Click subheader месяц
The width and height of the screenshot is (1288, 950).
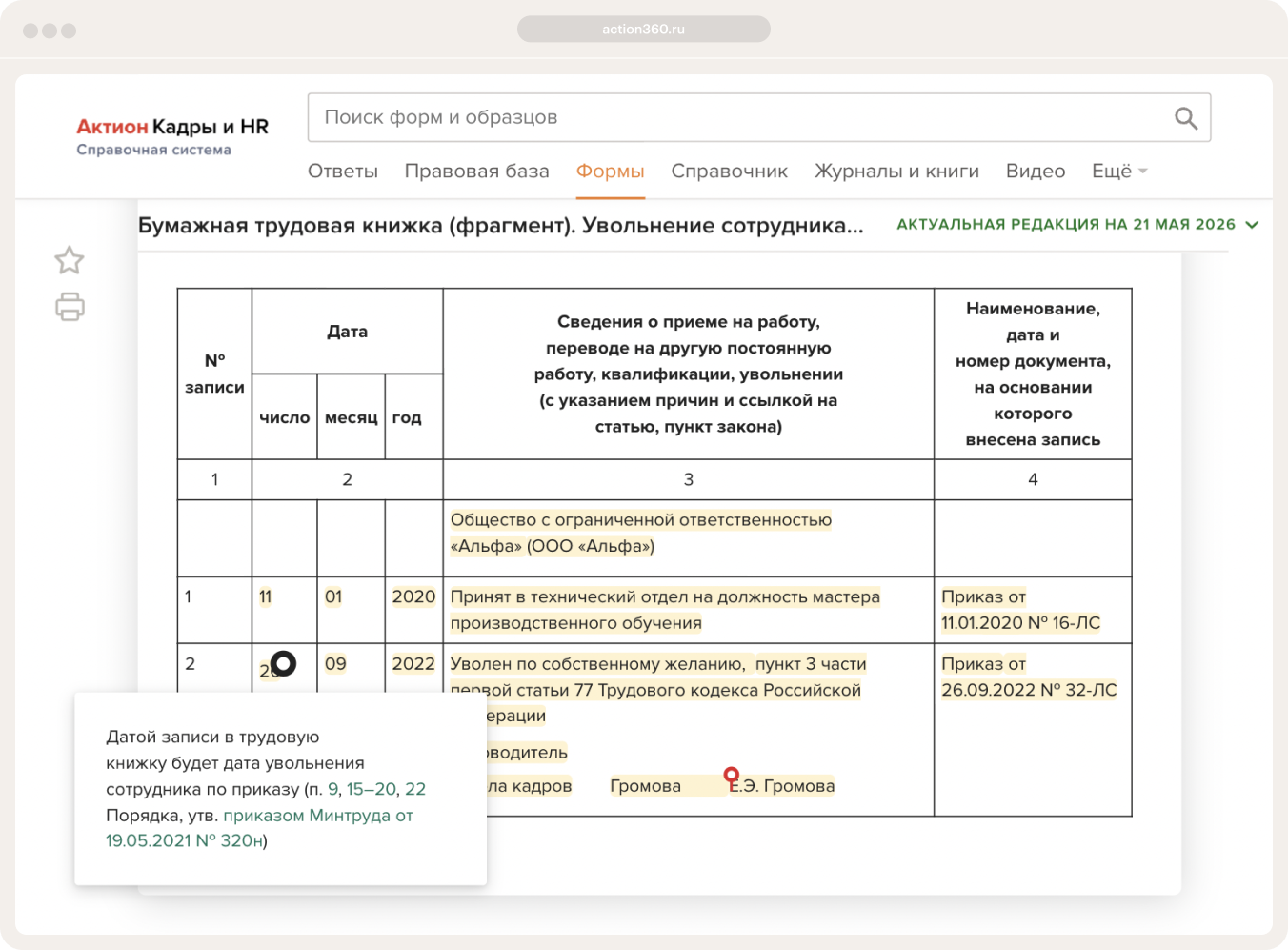[352, 417]
